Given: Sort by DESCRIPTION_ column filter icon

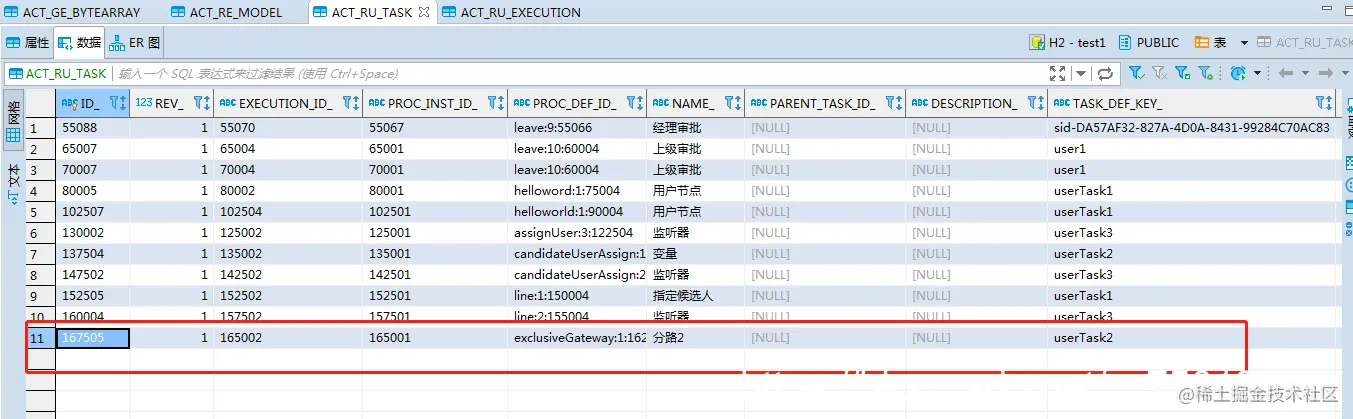Looking at the screenshot, I should coord(1035,103).
